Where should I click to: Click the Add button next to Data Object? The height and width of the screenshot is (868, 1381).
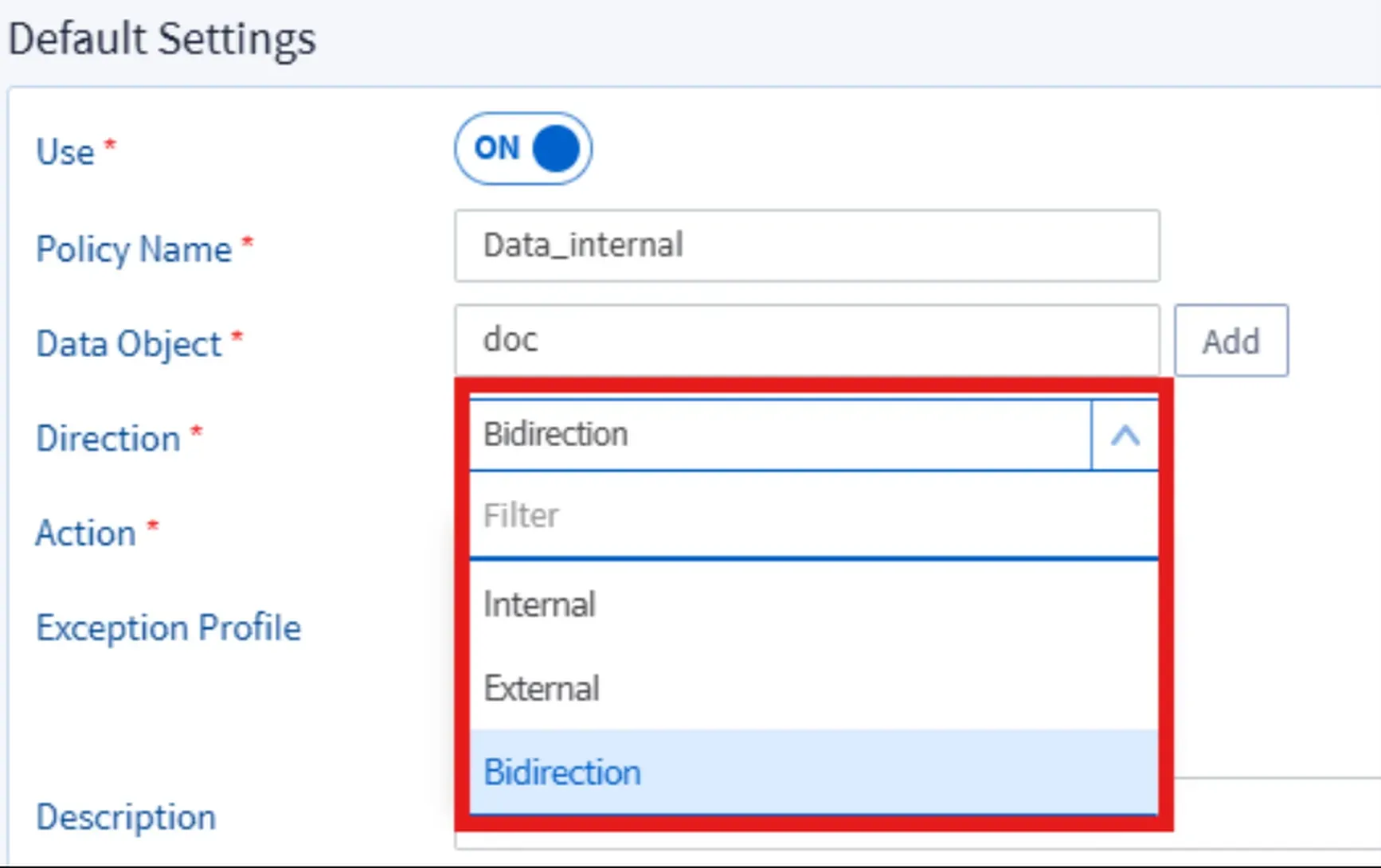(x=1231, y=341)
